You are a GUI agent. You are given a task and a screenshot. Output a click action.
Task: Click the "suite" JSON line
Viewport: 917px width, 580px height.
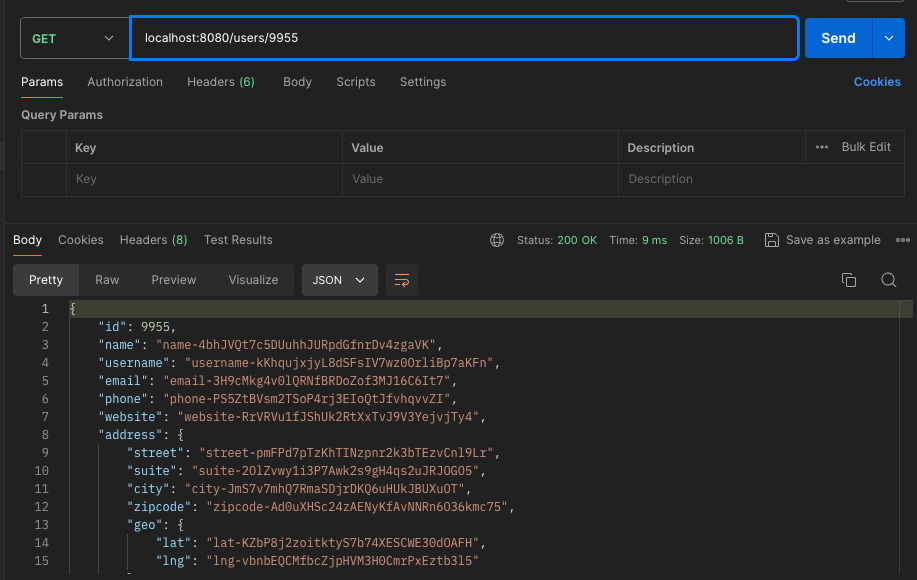[x=306, y=471]
